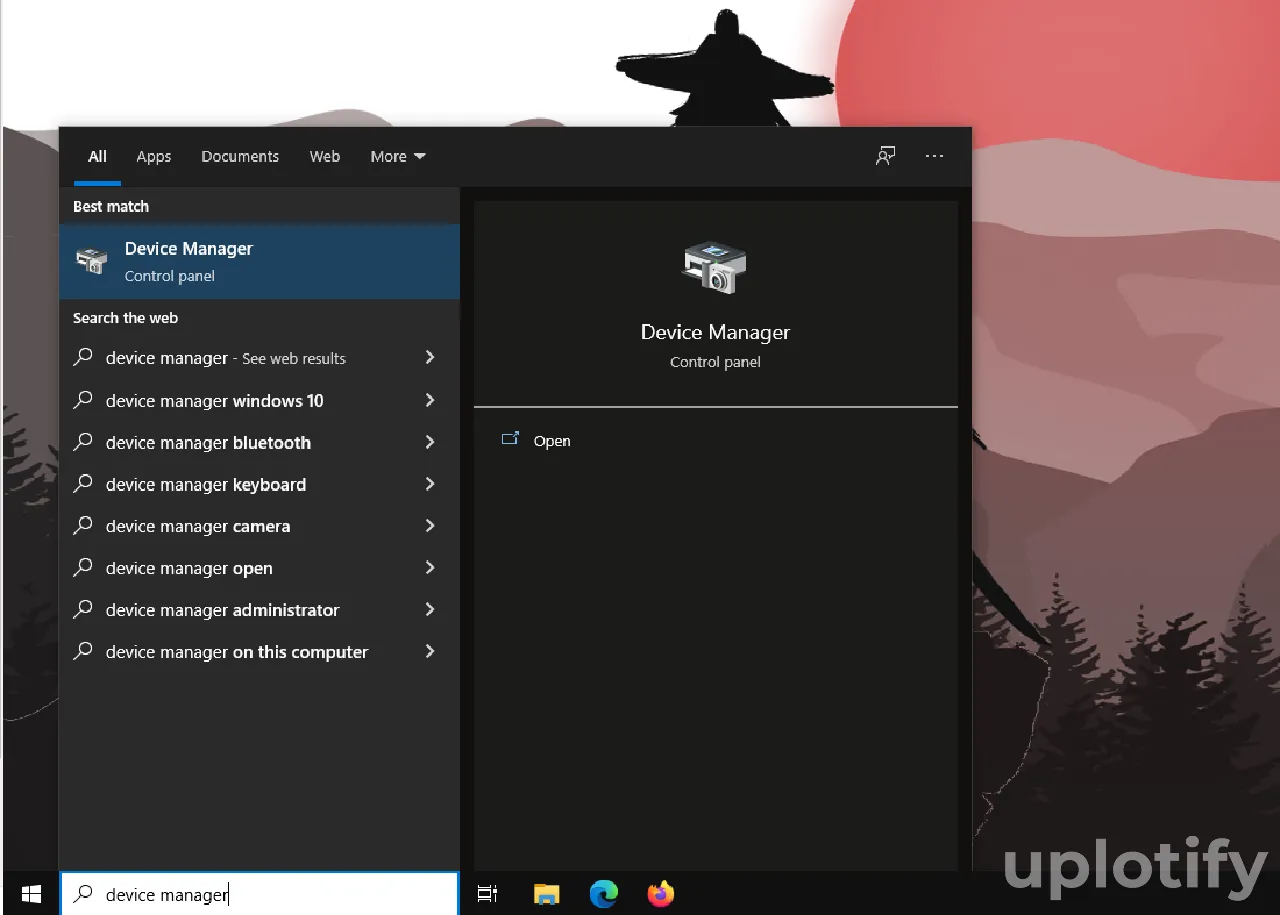Viewport: 1280px width, 915px height.
Task: Switch to the Web tab
Action: 324,157
